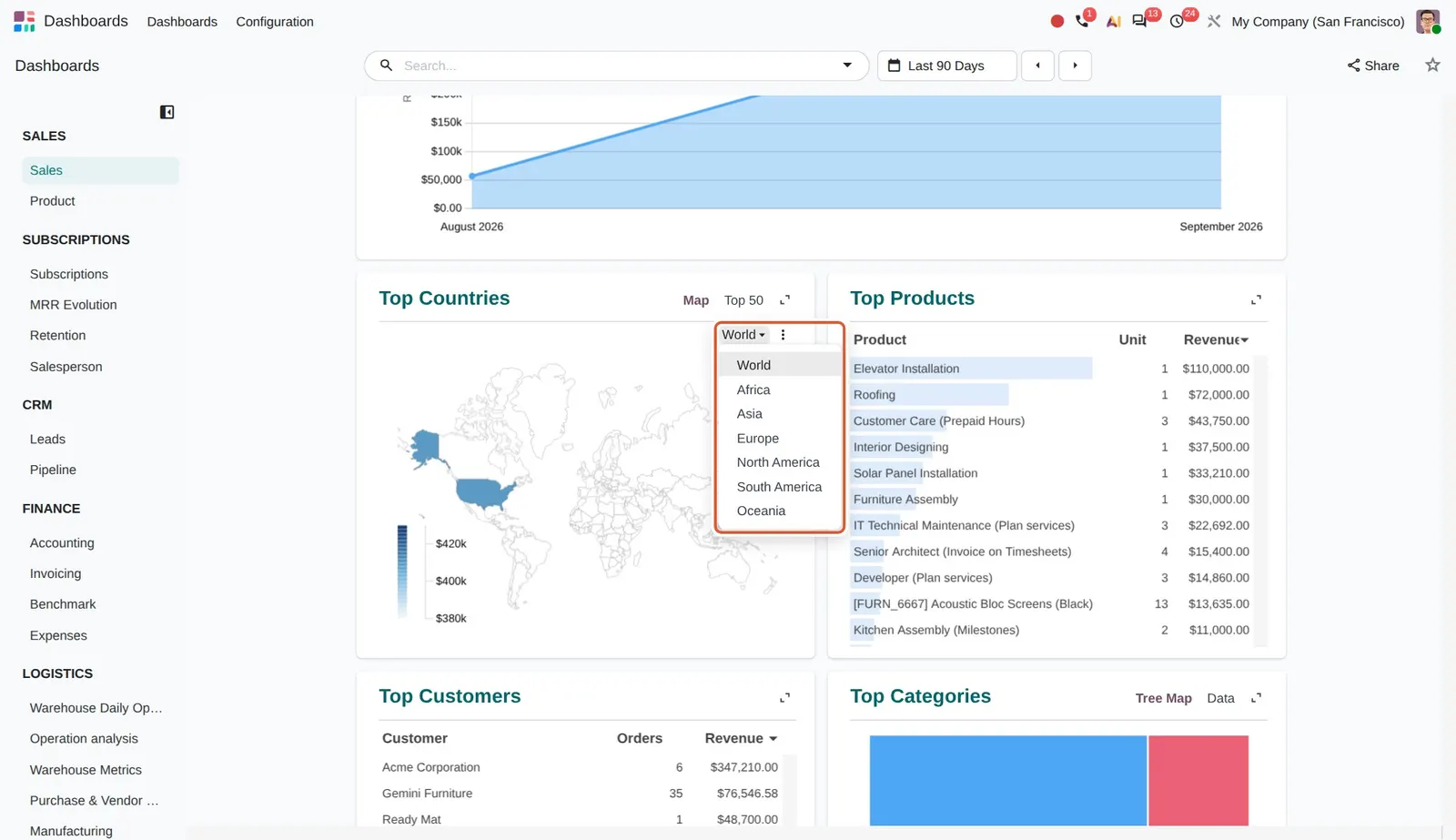Expand the Top Categories chart fullscreen
Viewport: 1456px width, 840px height.
1256,698
